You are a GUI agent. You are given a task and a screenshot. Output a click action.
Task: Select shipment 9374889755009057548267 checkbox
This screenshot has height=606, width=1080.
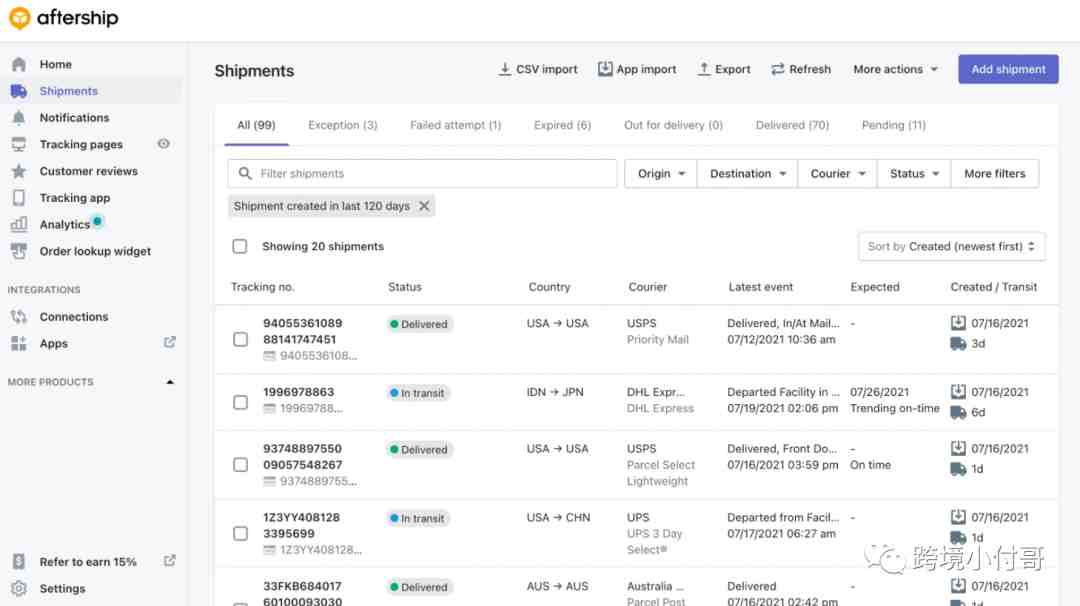coord(240,465)
